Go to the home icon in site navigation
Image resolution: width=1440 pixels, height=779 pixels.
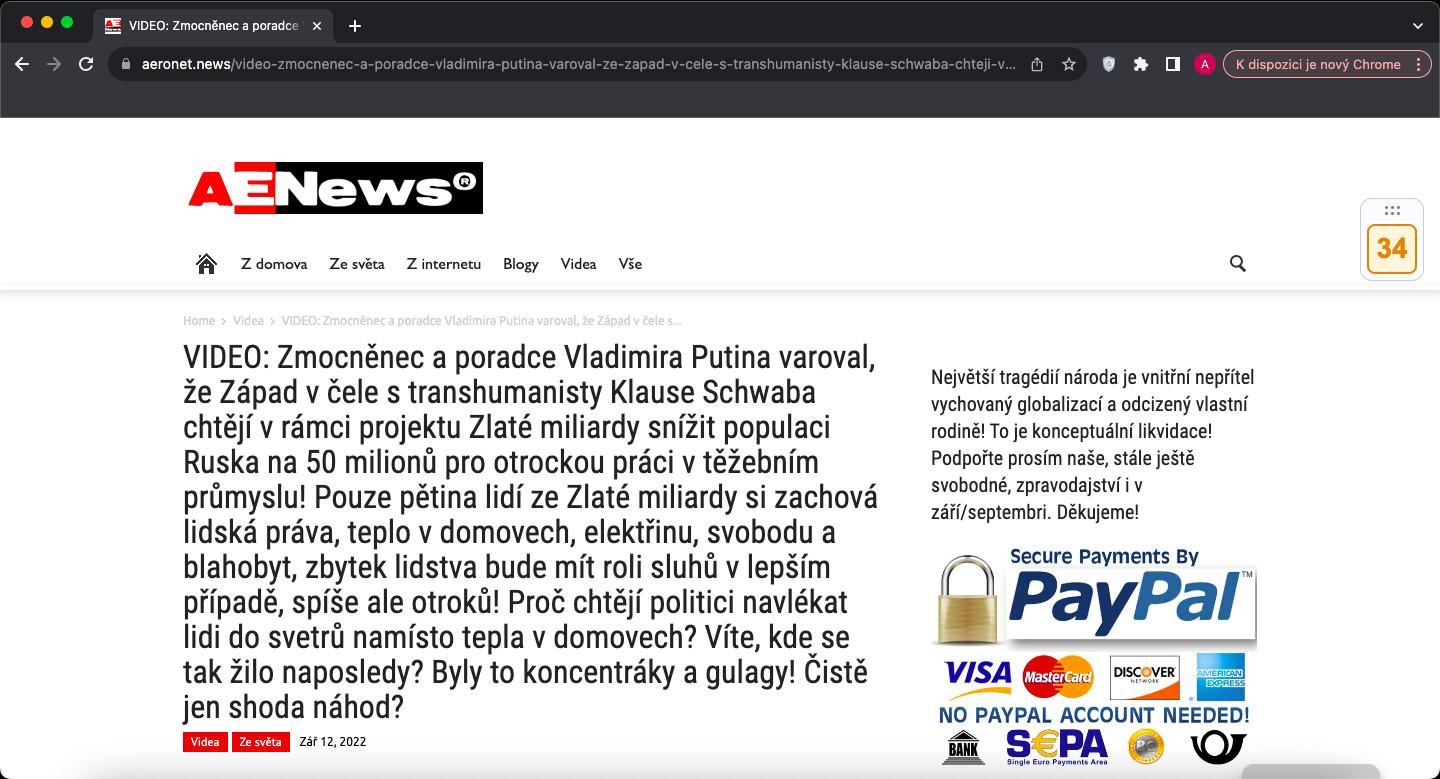pos(206,263)
